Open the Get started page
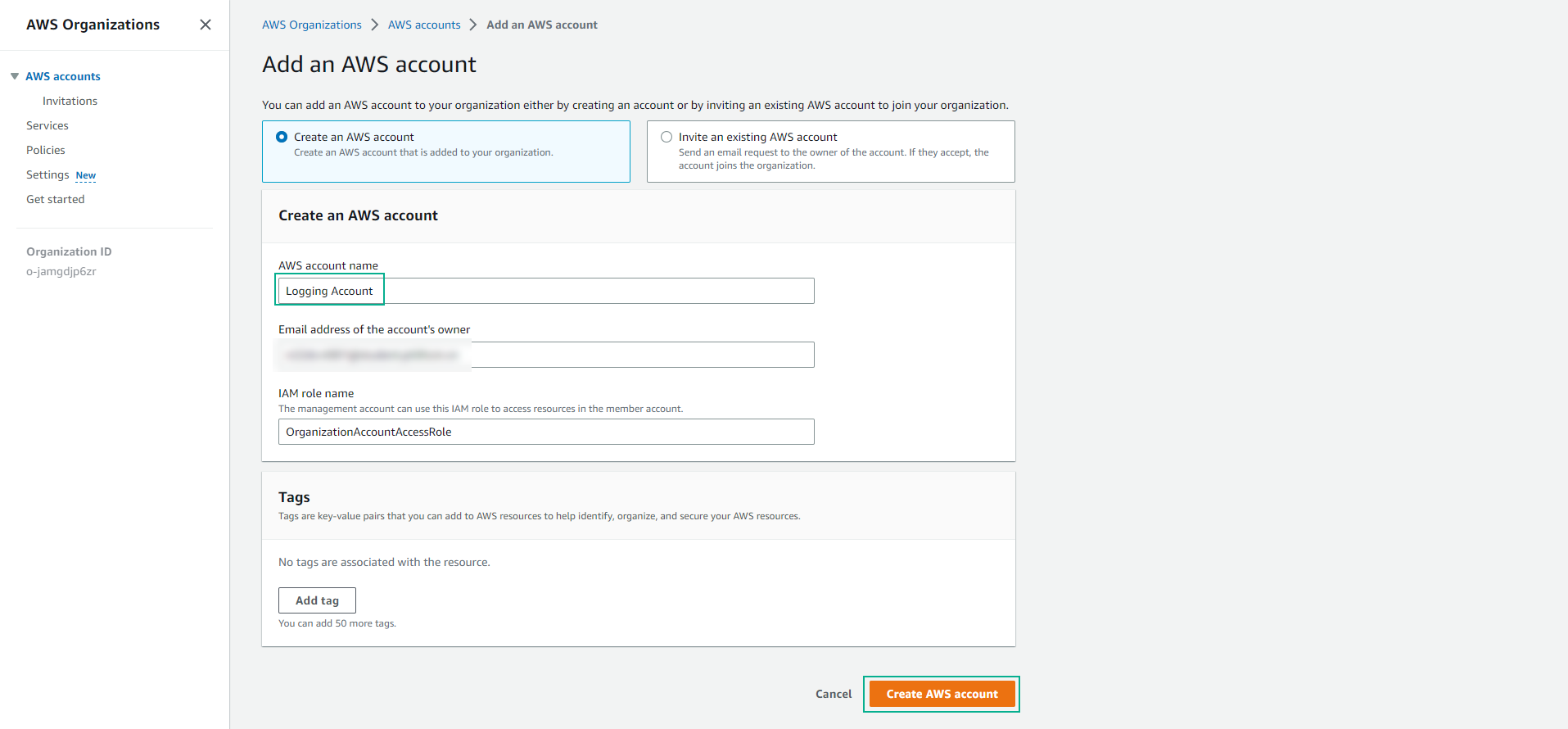The width and height of the screenshot is (1568, 729). [x=56, y=199]
